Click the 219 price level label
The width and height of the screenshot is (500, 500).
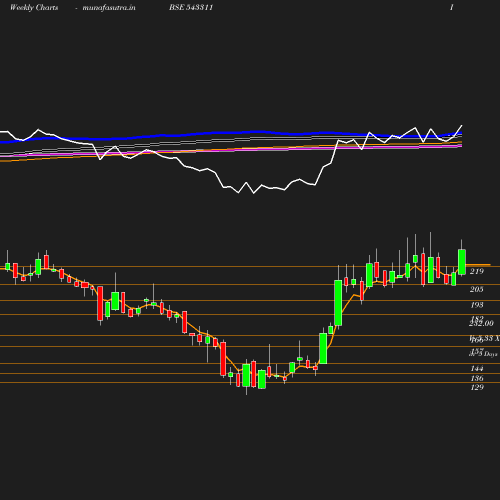coord(477,271)
